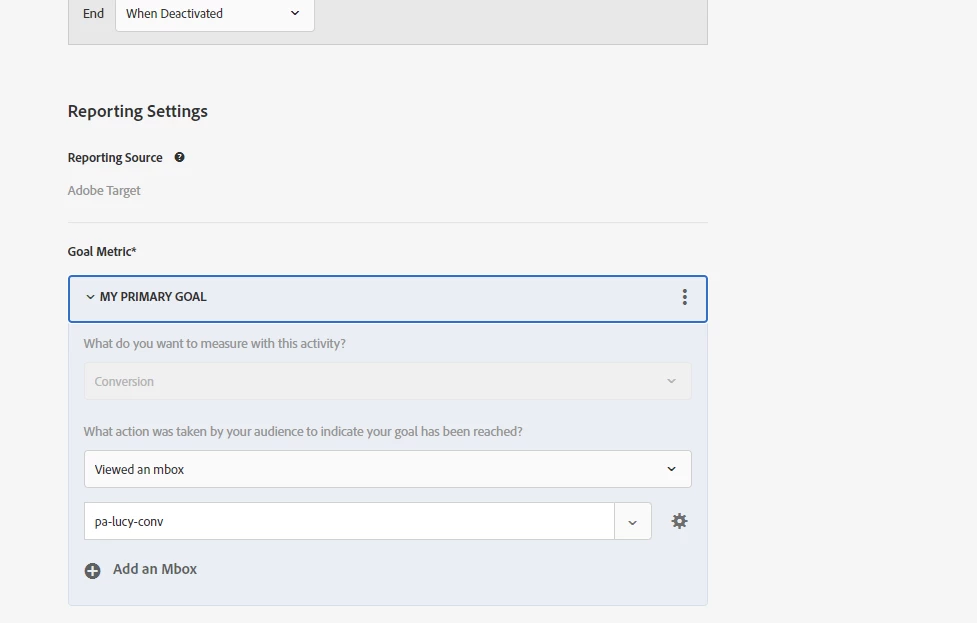Select the MY PRIMARY GOAL title text
The image size is (977, 623).
[153, 297]
